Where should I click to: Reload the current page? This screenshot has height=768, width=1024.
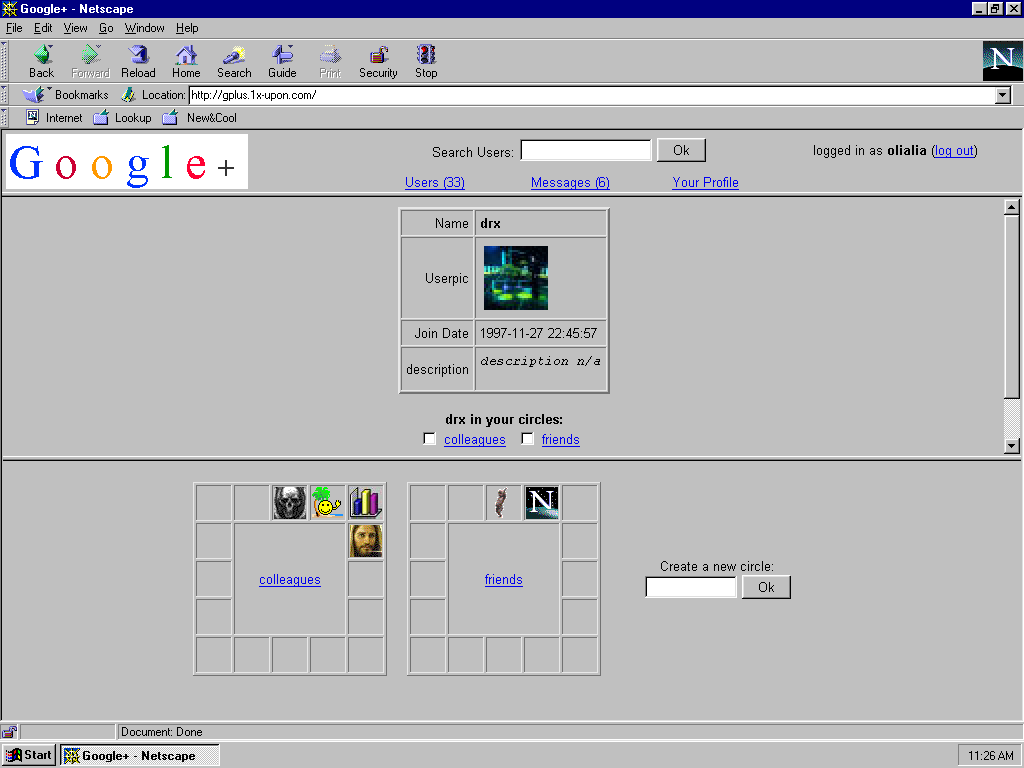[x=138, y=61]
